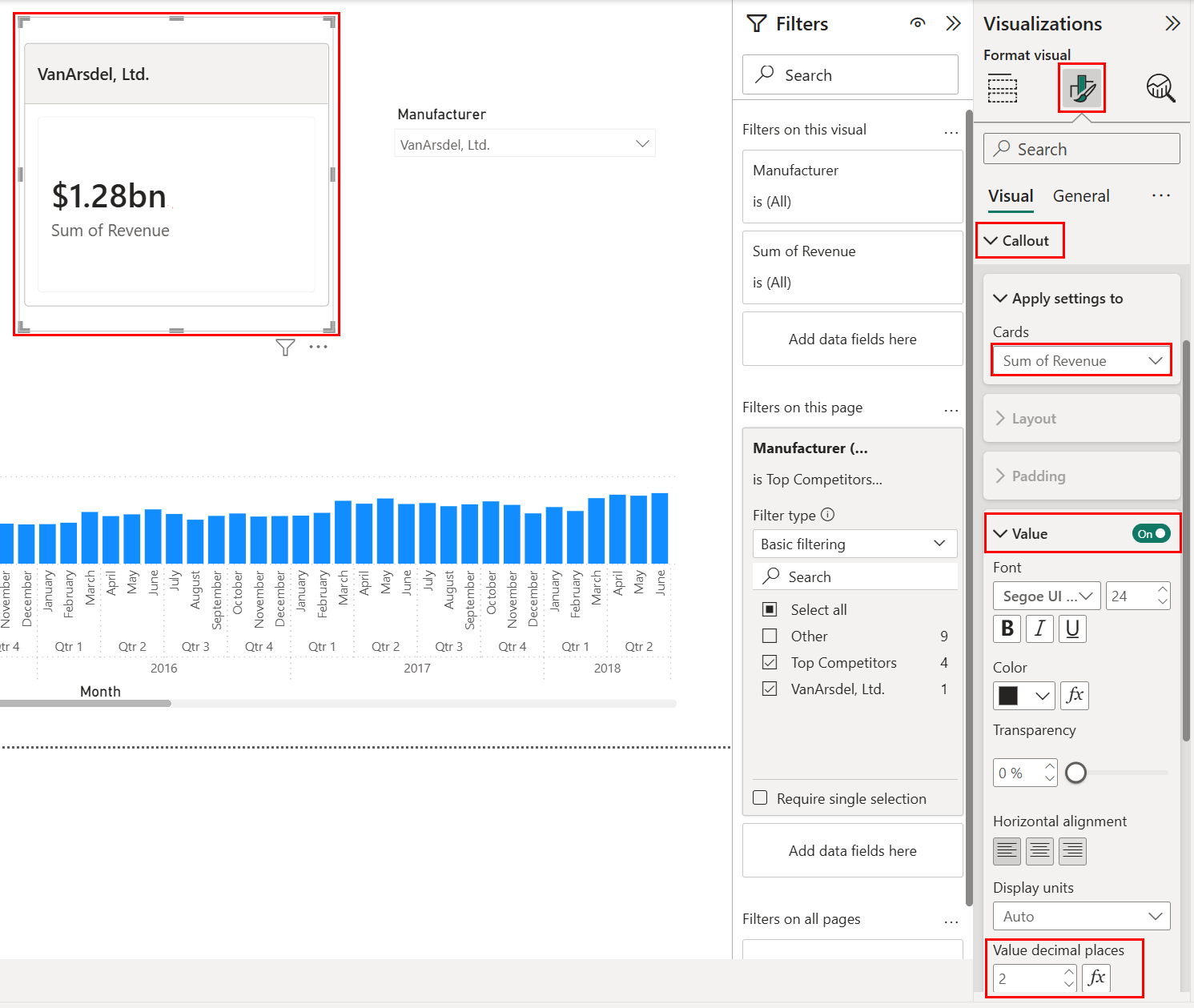Toggle Filters pane visibility eye icon

point(918,23)
